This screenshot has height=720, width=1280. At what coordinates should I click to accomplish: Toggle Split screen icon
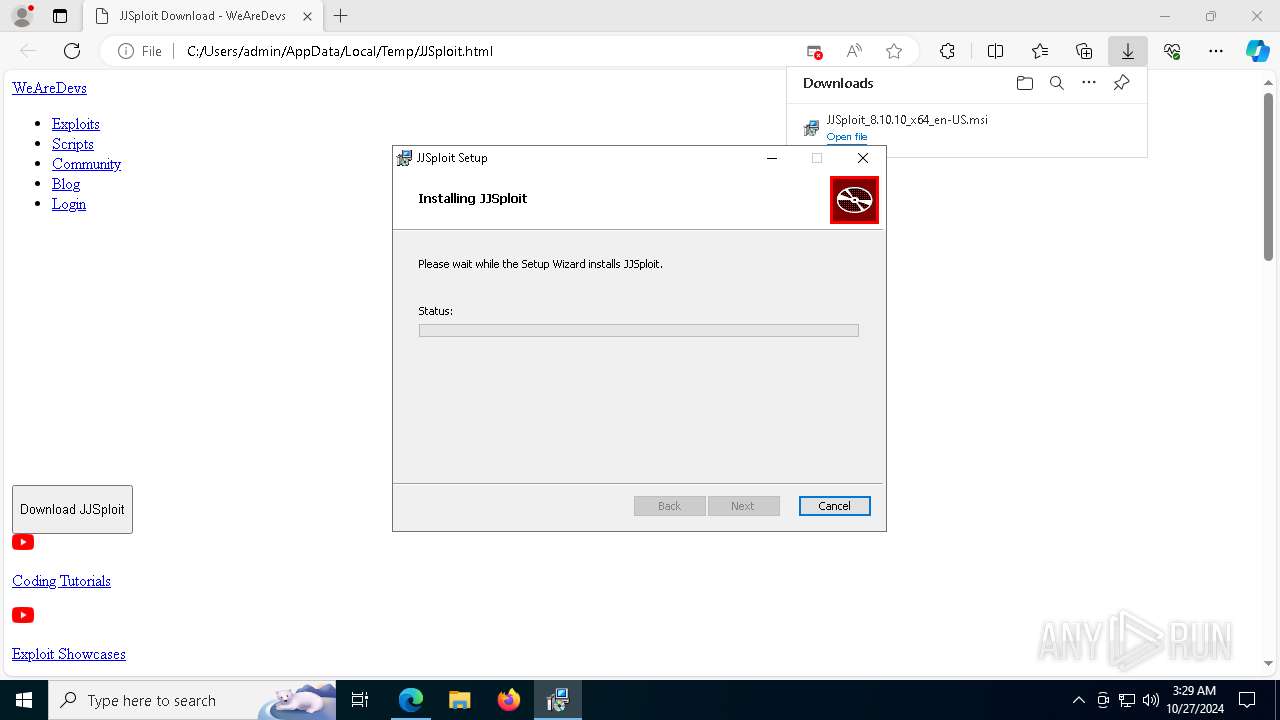coord(995,51)
